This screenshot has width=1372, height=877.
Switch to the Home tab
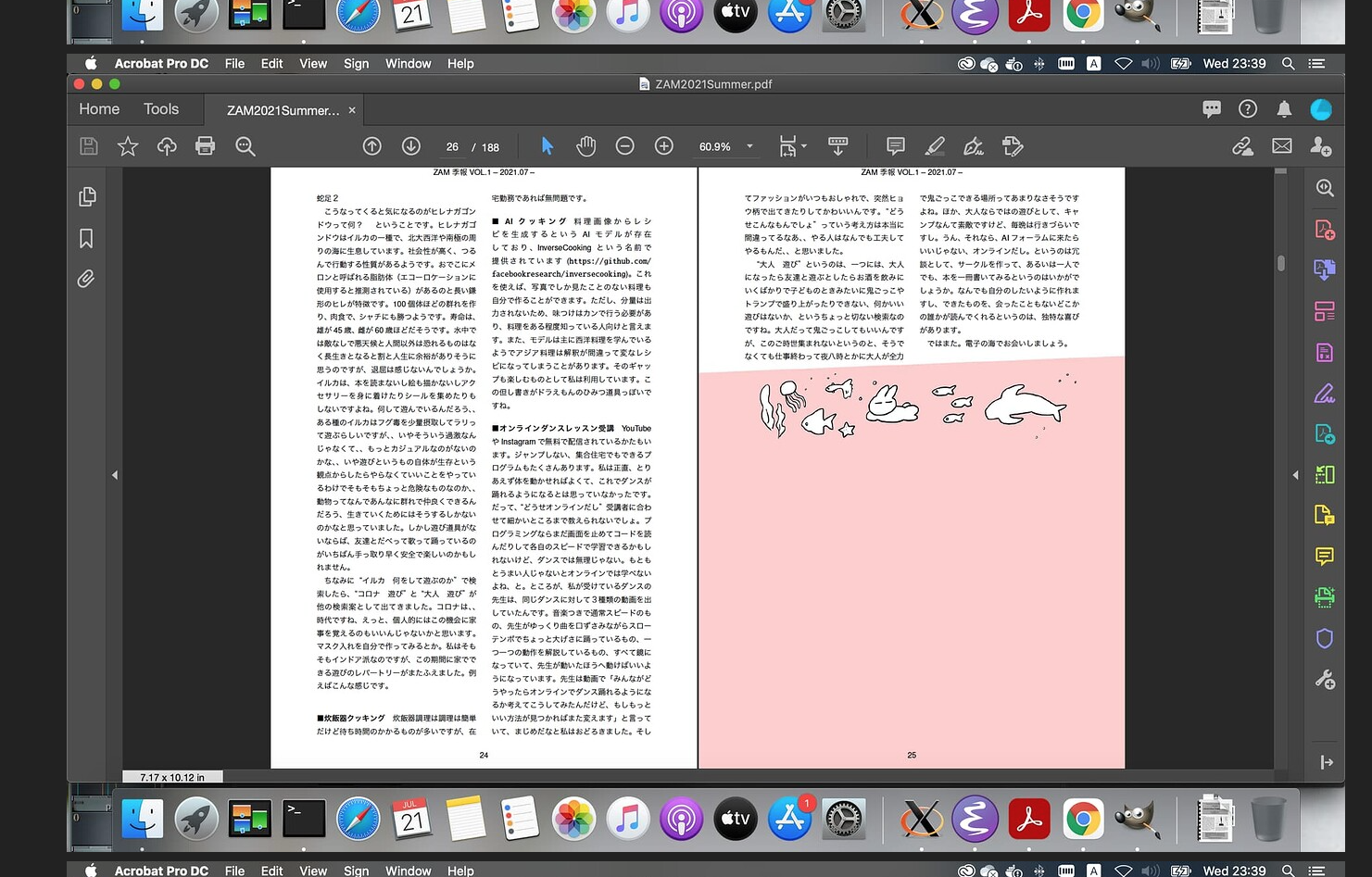99,109
